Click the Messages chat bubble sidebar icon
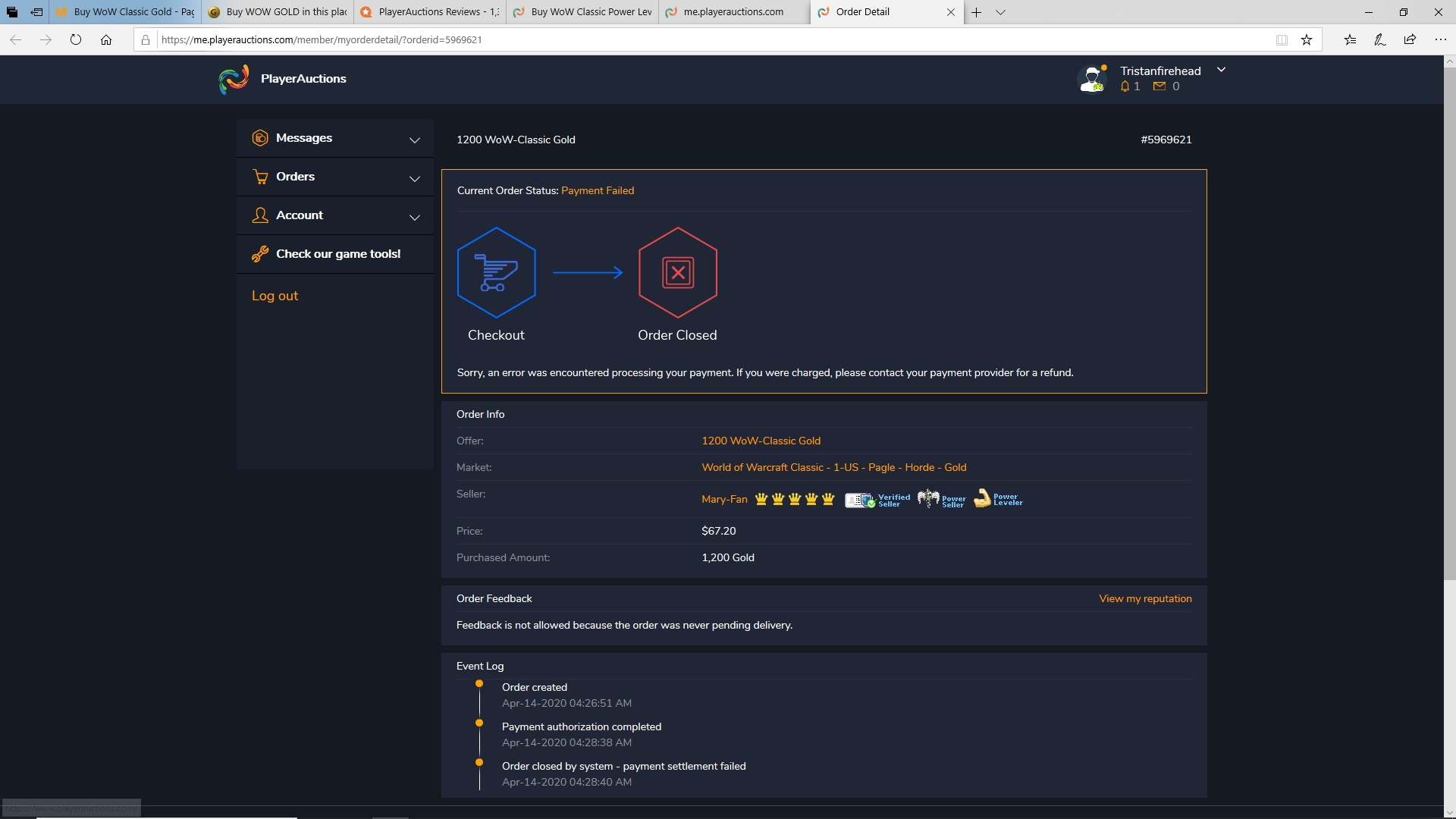 (x=260, y=137)
